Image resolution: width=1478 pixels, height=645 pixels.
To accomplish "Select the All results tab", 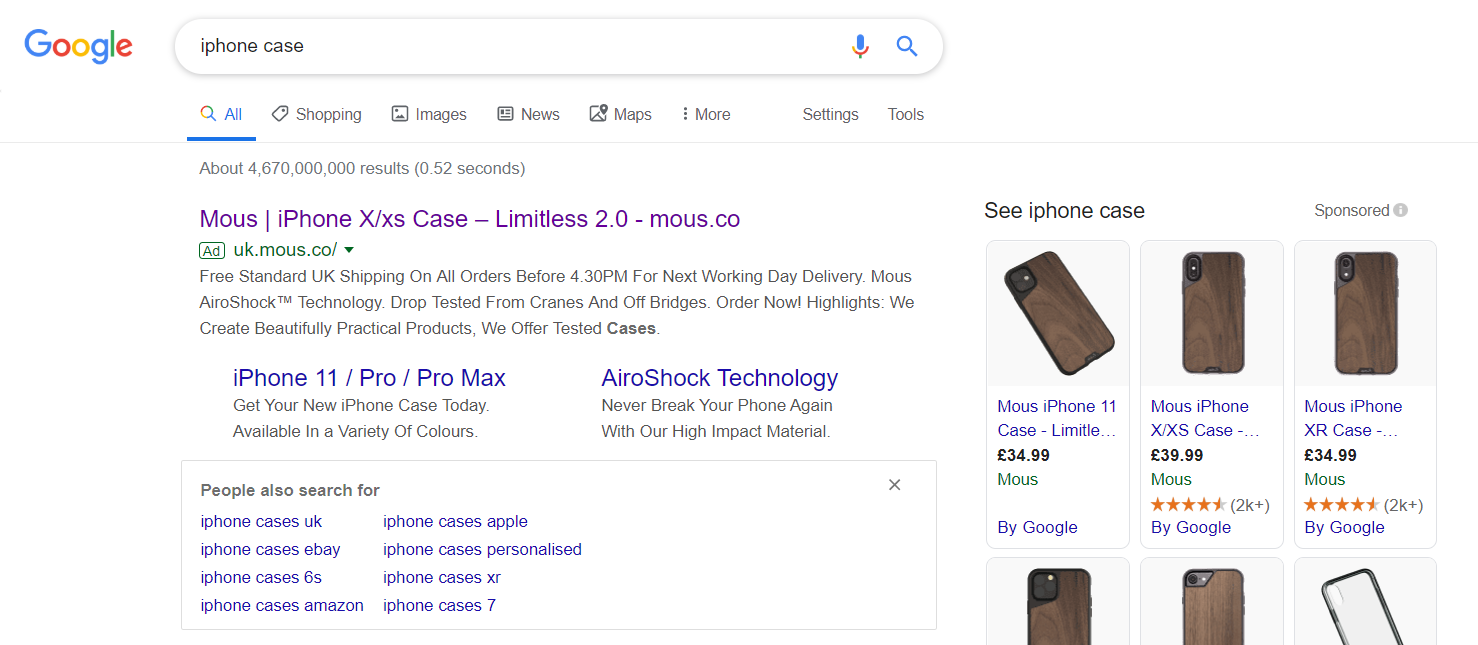I will [221, 114].
